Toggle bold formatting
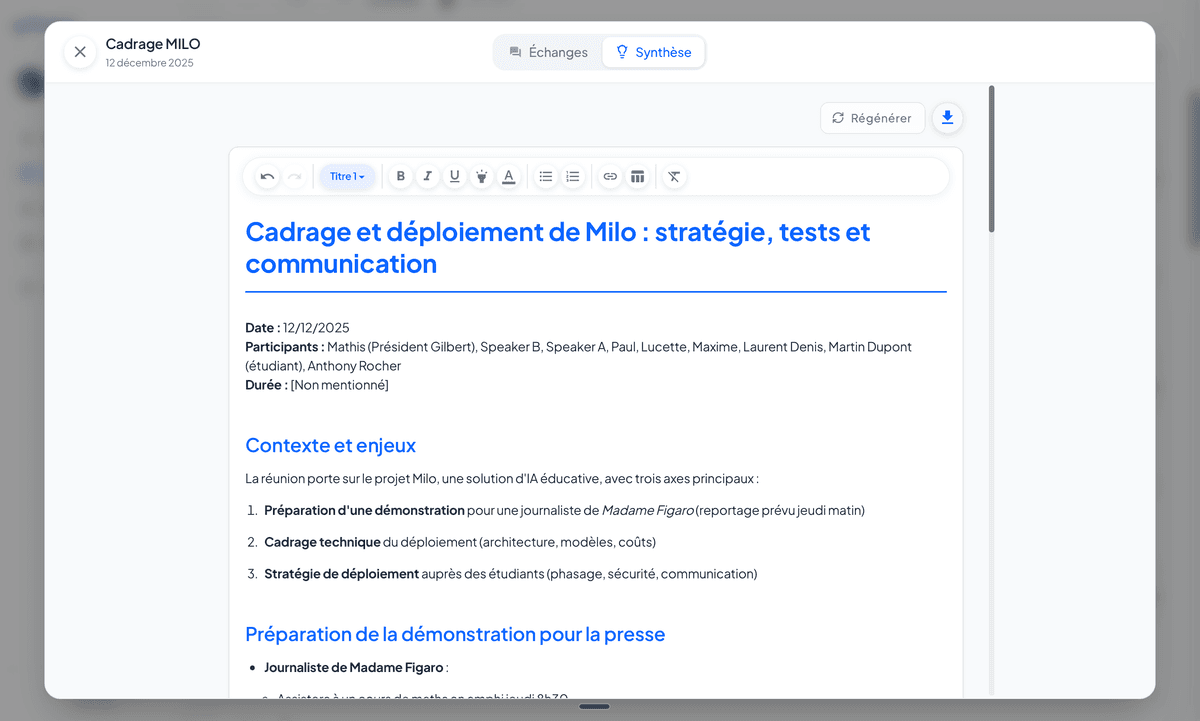Screen dimensions: 1200x721 401,177
